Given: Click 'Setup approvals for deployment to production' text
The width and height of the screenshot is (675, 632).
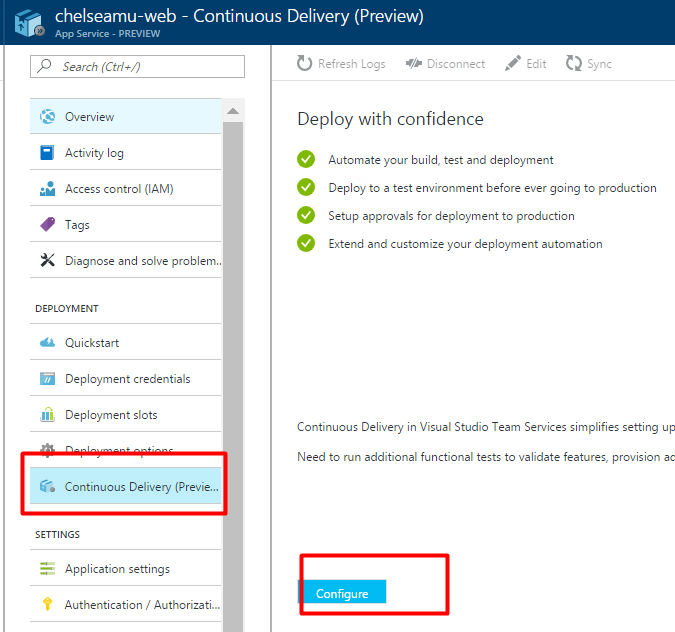Looking at the screenshot, I should click(x=451, y=216).
